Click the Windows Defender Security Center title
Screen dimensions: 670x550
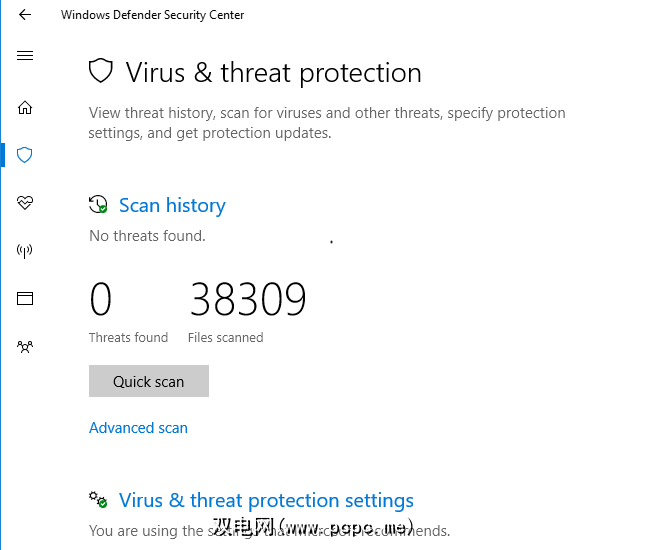152,15
